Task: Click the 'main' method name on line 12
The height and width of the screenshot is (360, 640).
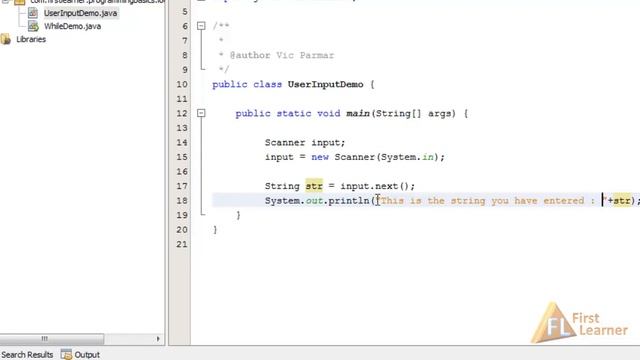Action: [358, 113]
